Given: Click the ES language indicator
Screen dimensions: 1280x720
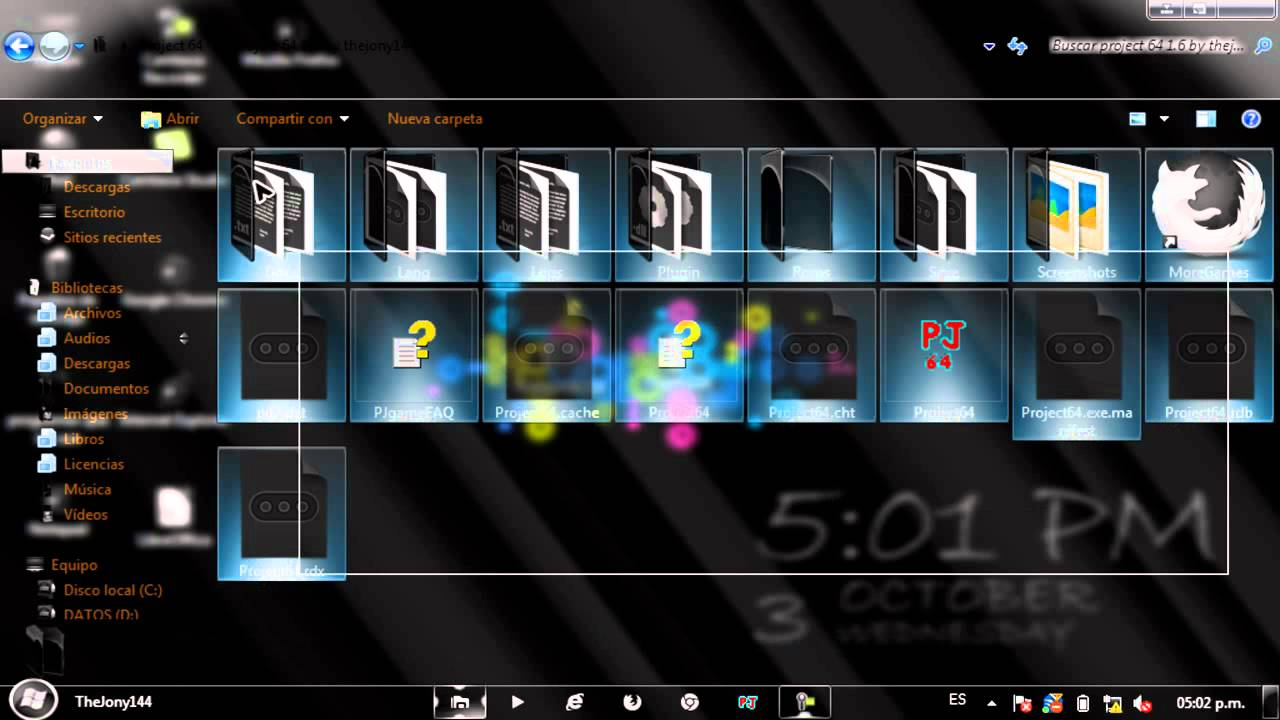Looking at the screenshot, I should tap(957, 700).
